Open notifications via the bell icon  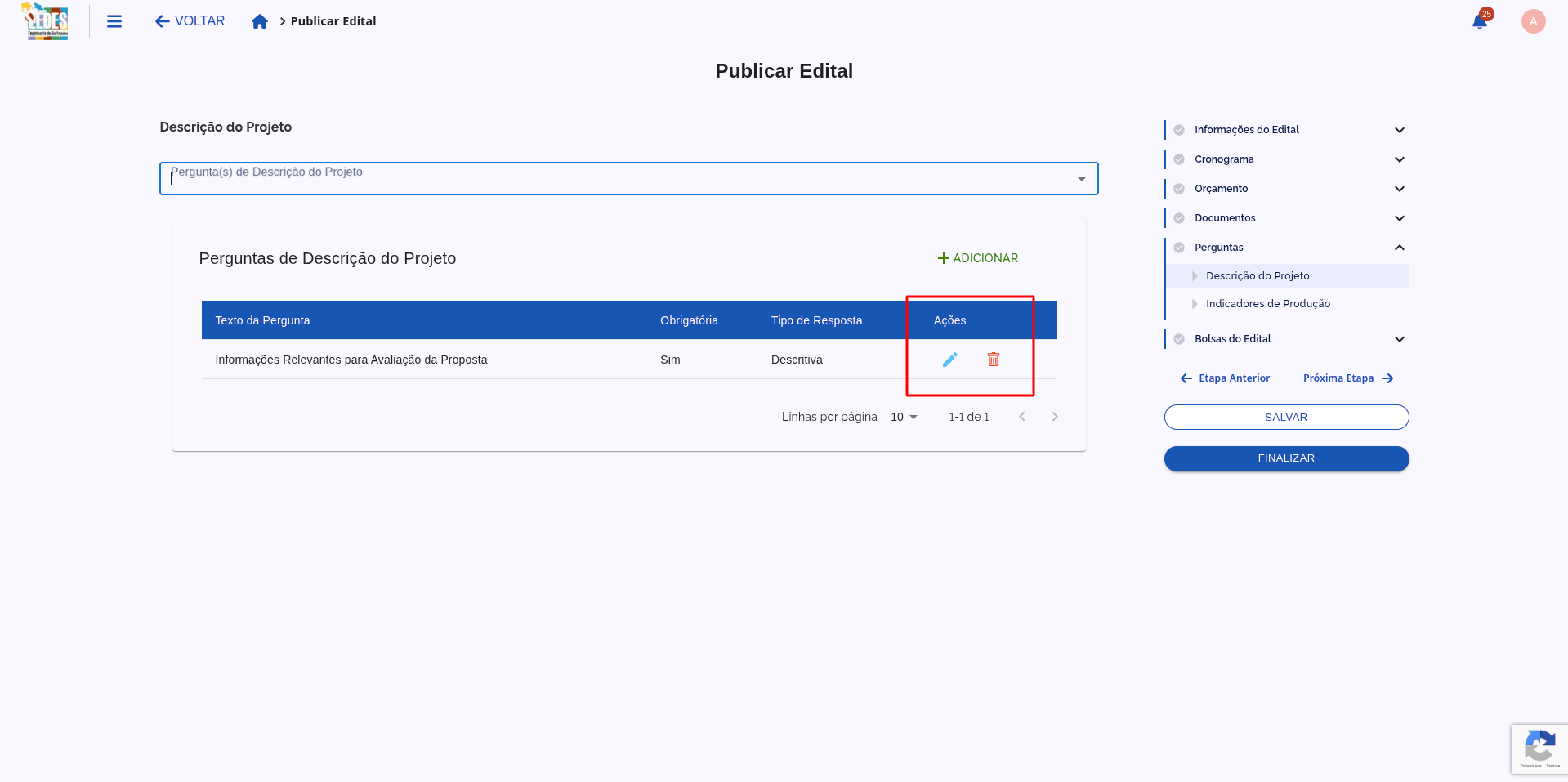[x=1479, y=21]
